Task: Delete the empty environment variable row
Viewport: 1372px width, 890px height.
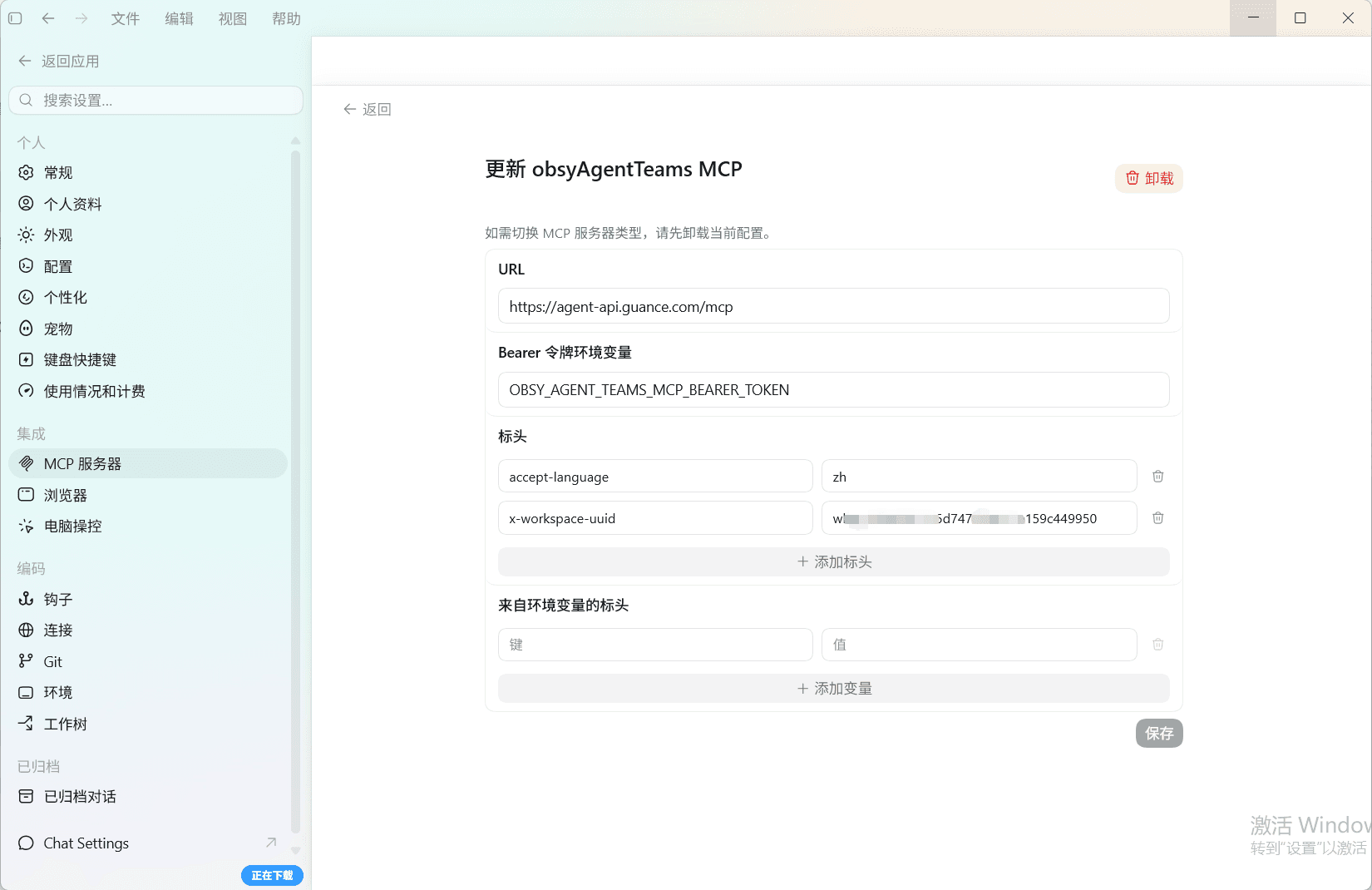Action: tap(1158, 645)
